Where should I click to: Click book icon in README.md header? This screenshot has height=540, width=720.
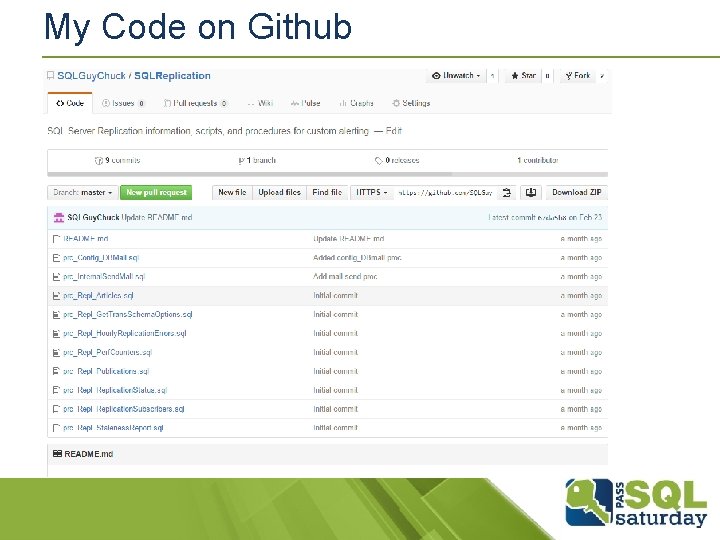[57, 454]
